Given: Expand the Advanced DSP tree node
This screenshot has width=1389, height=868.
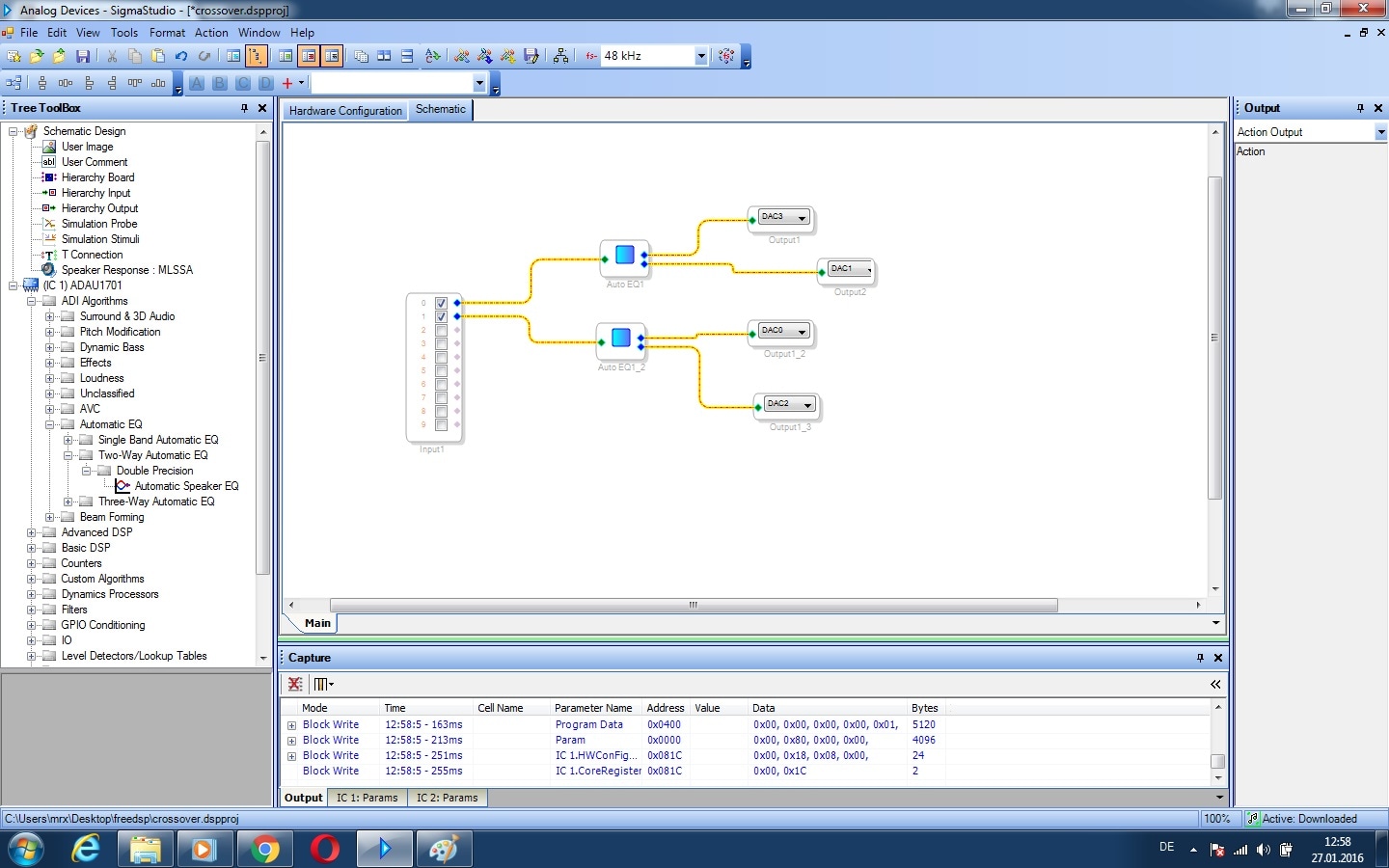Looking at the screenshot, I should [32, 532].
